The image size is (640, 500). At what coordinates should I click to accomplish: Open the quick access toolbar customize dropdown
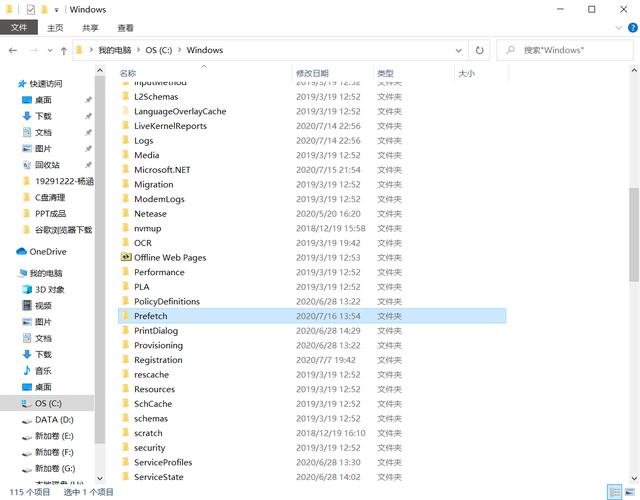[x=56, y=10]
